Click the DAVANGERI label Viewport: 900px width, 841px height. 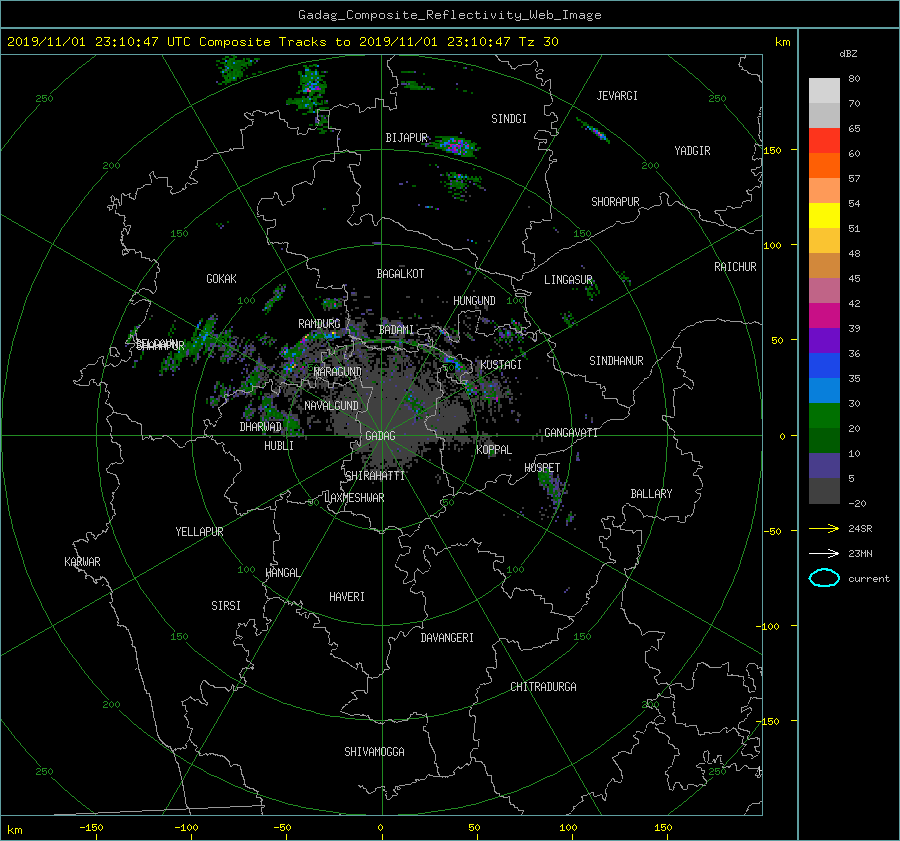click(x=447, y=638)
